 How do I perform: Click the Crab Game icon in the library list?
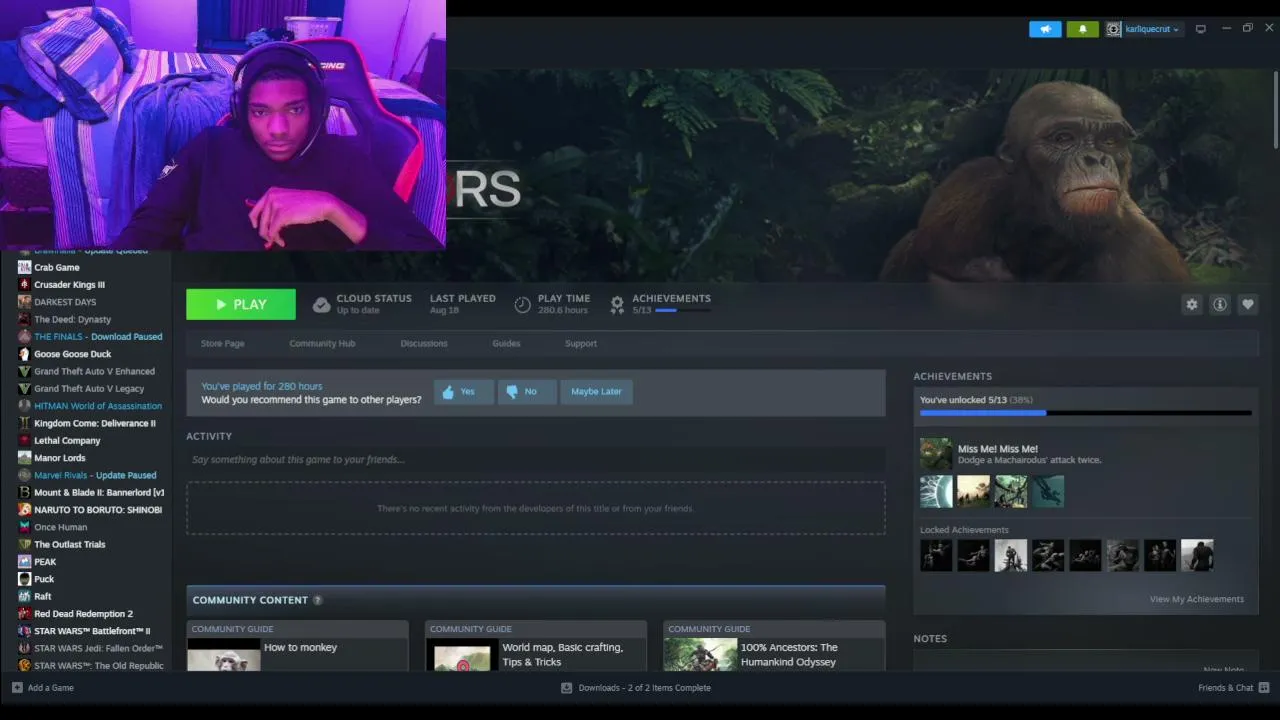coord(24,267)
